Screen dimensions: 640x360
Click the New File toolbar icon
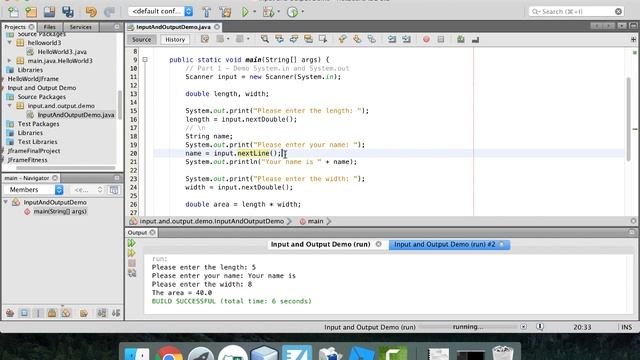coord(13,12)
